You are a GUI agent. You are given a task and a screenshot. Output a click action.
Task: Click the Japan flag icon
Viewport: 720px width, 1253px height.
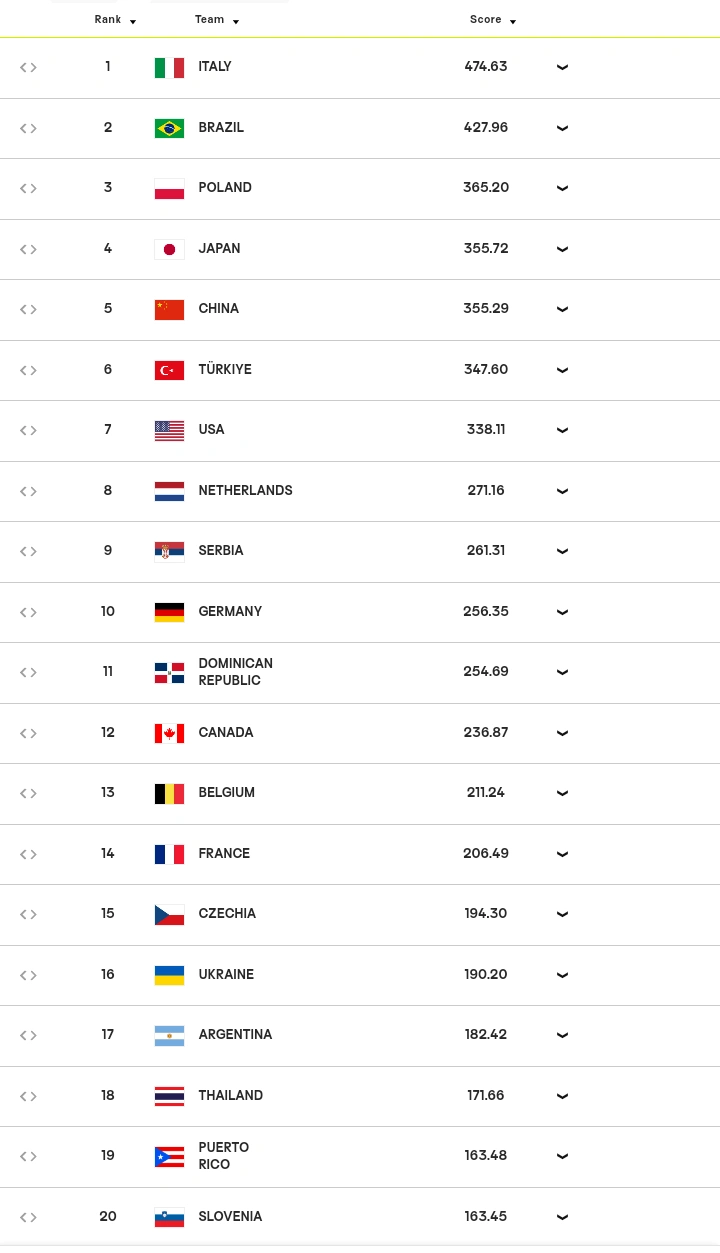(169, 249)
